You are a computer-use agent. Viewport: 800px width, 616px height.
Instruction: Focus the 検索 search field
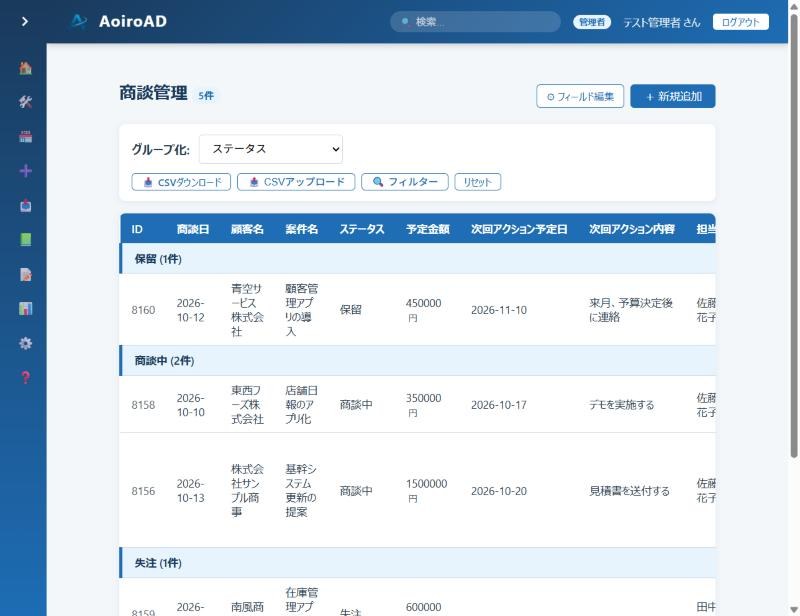coord(475,22)
